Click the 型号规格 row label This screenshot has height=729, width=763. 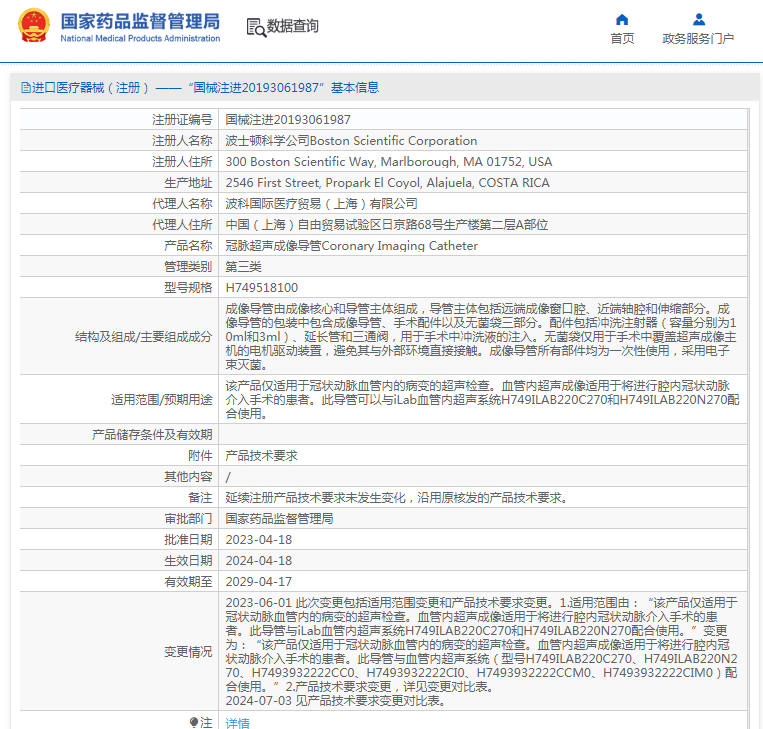click(x=188, y=288)
